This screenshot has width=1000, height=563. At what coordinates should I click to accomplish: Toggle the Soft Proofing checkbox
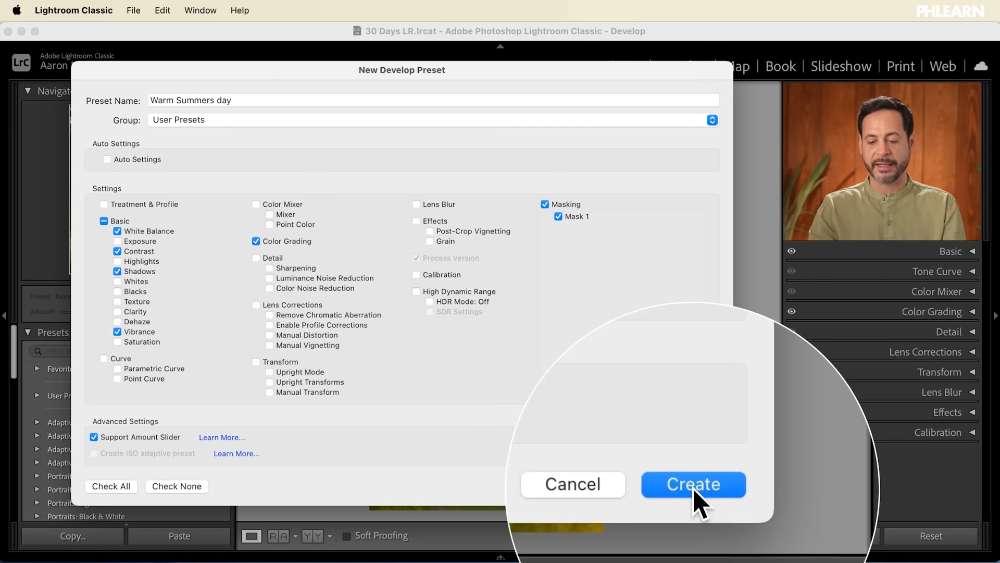[x=346, y=536]
